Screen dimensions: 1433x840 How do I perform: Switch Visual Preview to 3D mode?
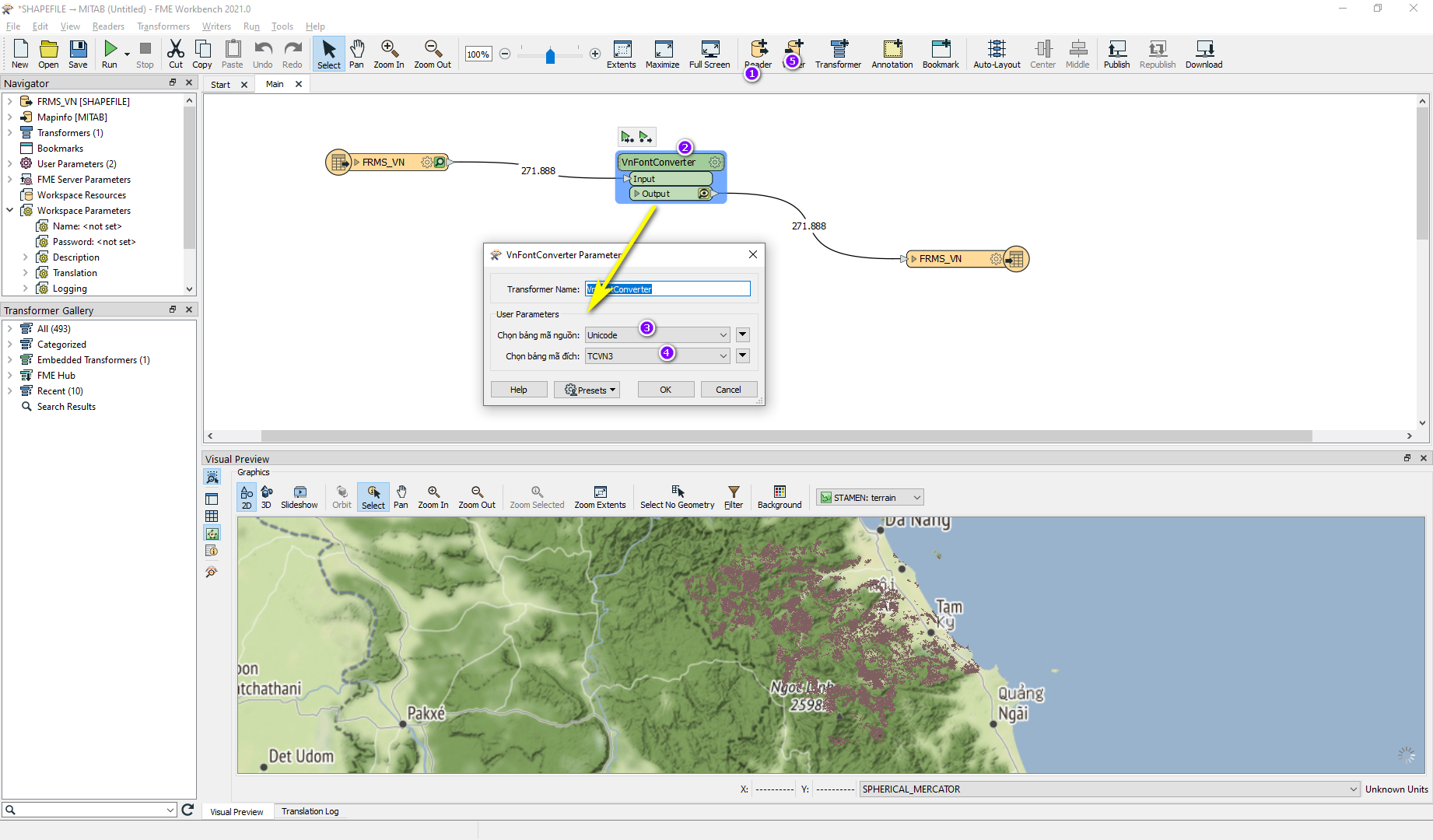click(266, 497)
